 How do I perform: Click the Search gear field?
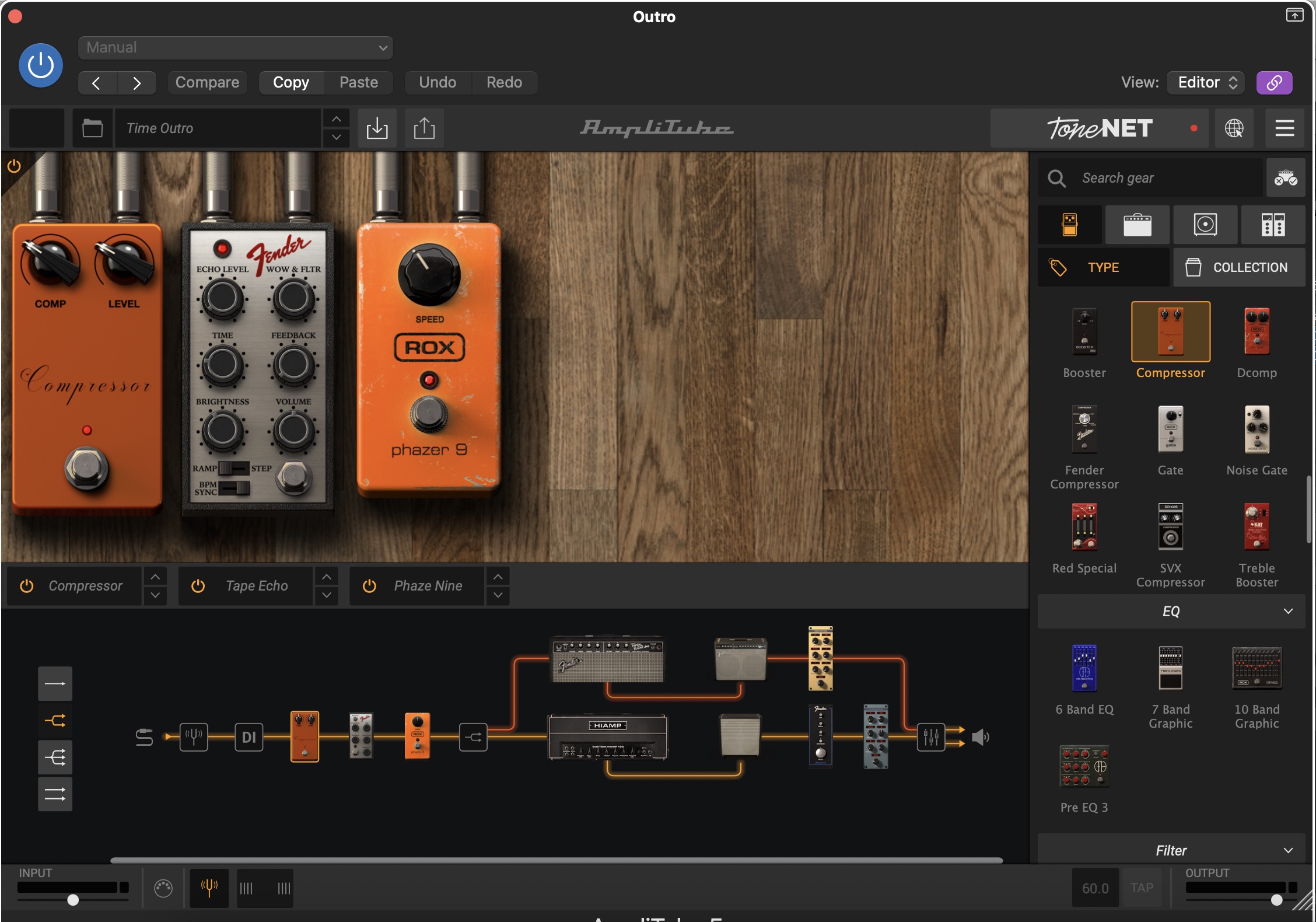pyautogui.click(x=1150, y=178)
